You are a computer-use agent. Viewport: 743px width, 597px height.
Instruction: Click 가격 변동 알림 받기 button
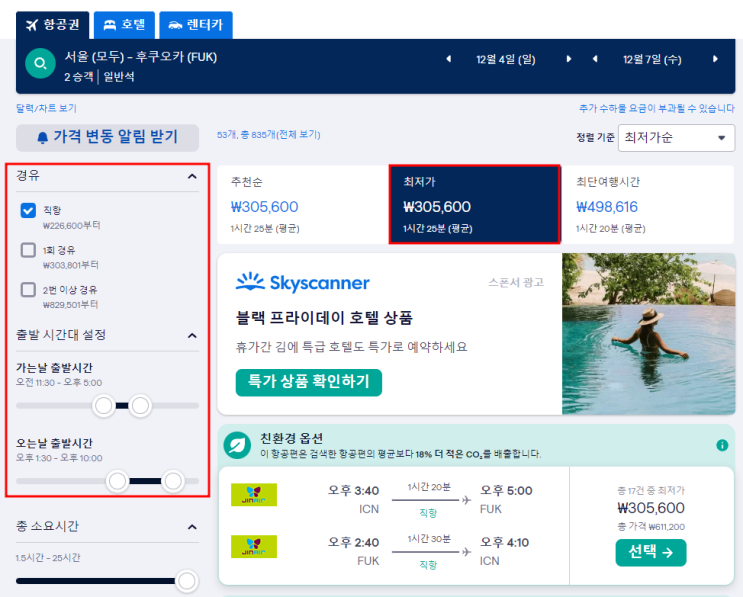point(108,137)
